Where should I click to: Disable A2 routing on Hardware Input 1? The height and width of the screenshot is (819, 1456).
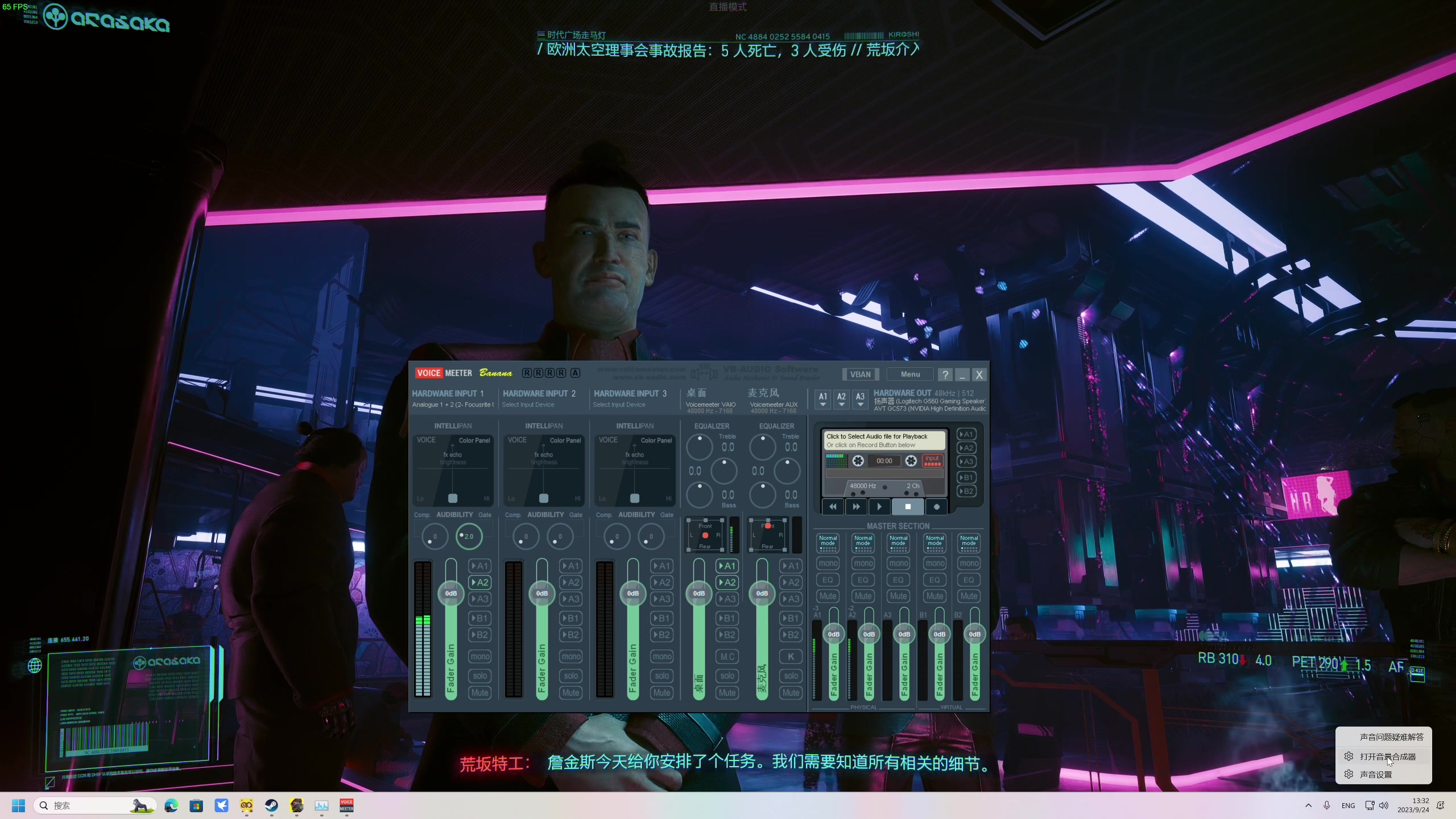coord(480,582)
